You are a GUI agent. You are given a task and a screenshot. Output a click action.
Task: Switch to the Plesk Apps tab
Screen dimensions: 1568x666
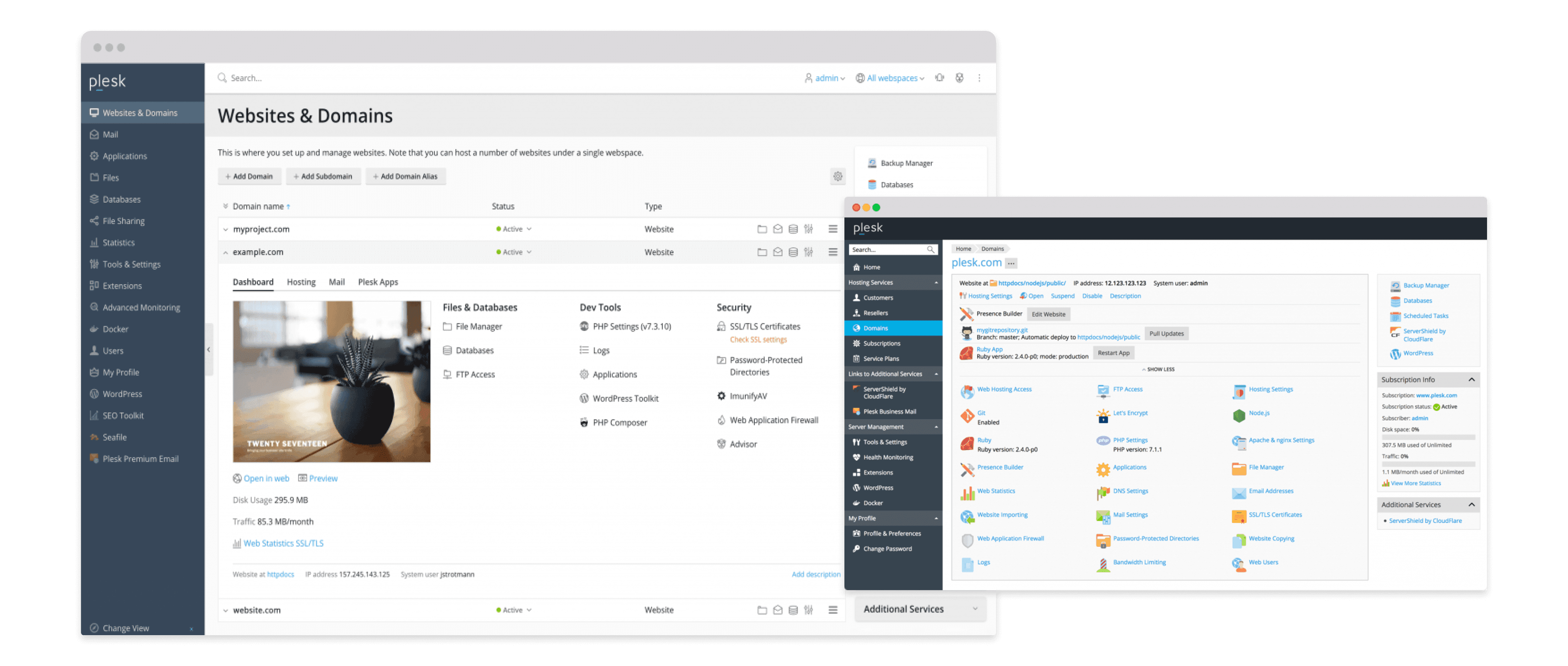point(377,282)
